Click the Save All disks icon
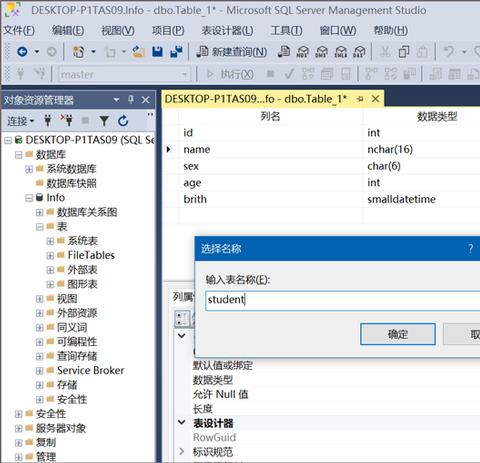 [176, 52]
